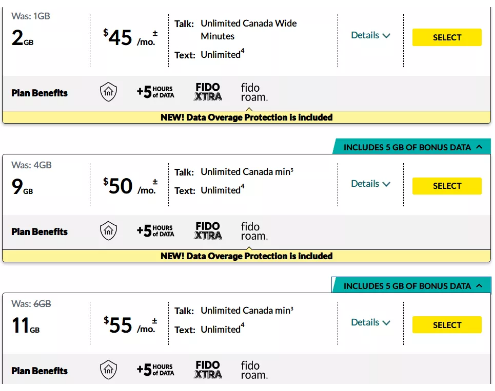The width and height of the screenshot is (495, 391).
Task: Select the 9GB $50 per month plan
Action: point(447,186)
